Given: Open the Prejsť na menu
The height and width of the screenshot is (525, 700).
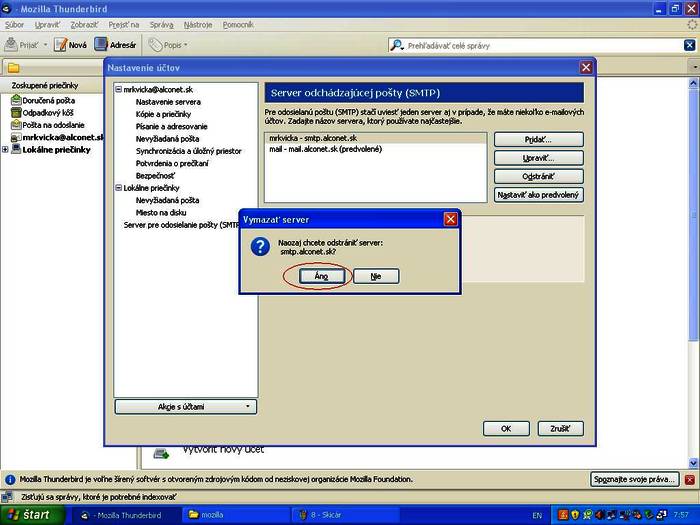Looking at the screenshot, I should (x=124, y=25).
